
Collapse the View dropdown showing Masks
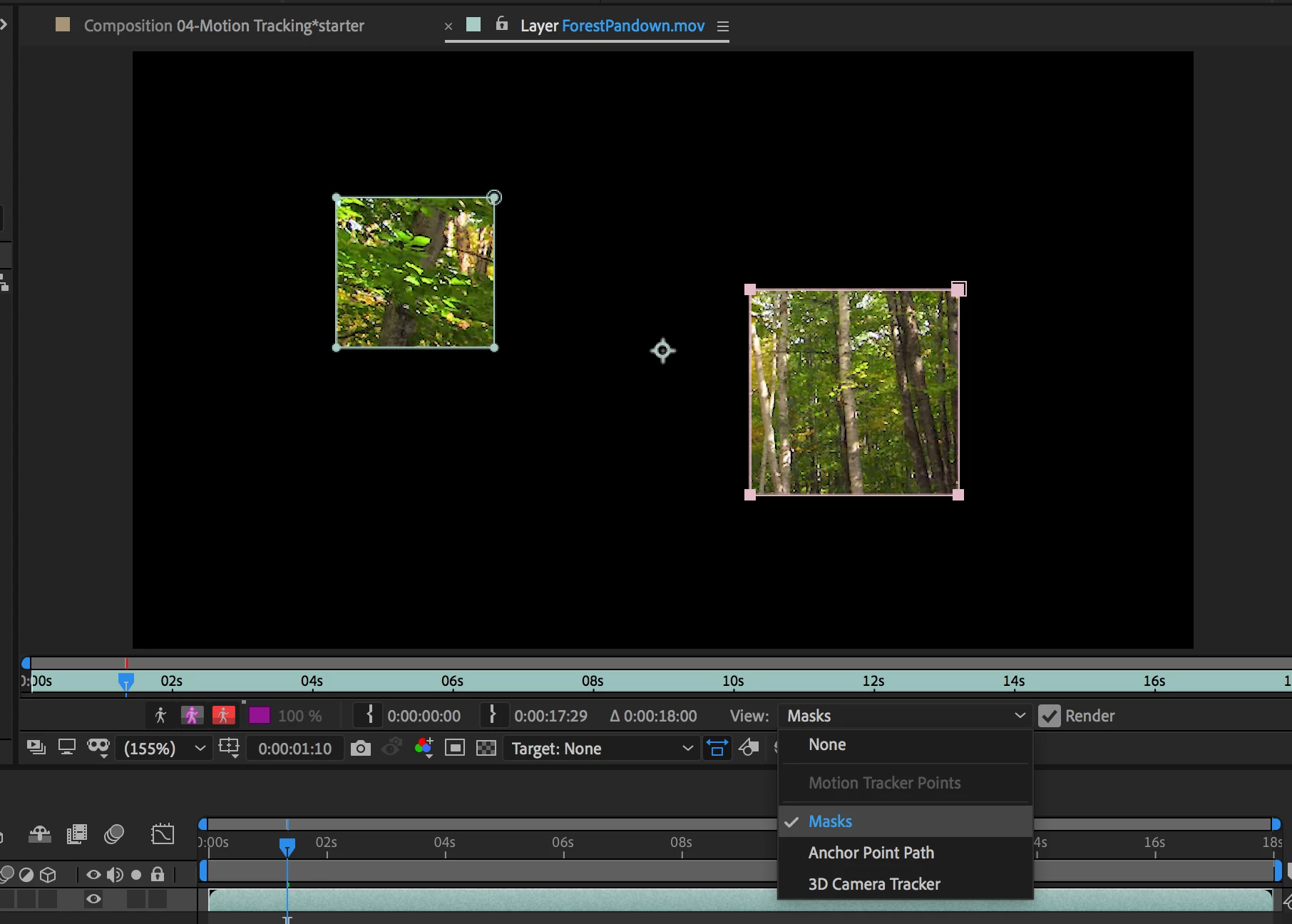coord(906,716)
